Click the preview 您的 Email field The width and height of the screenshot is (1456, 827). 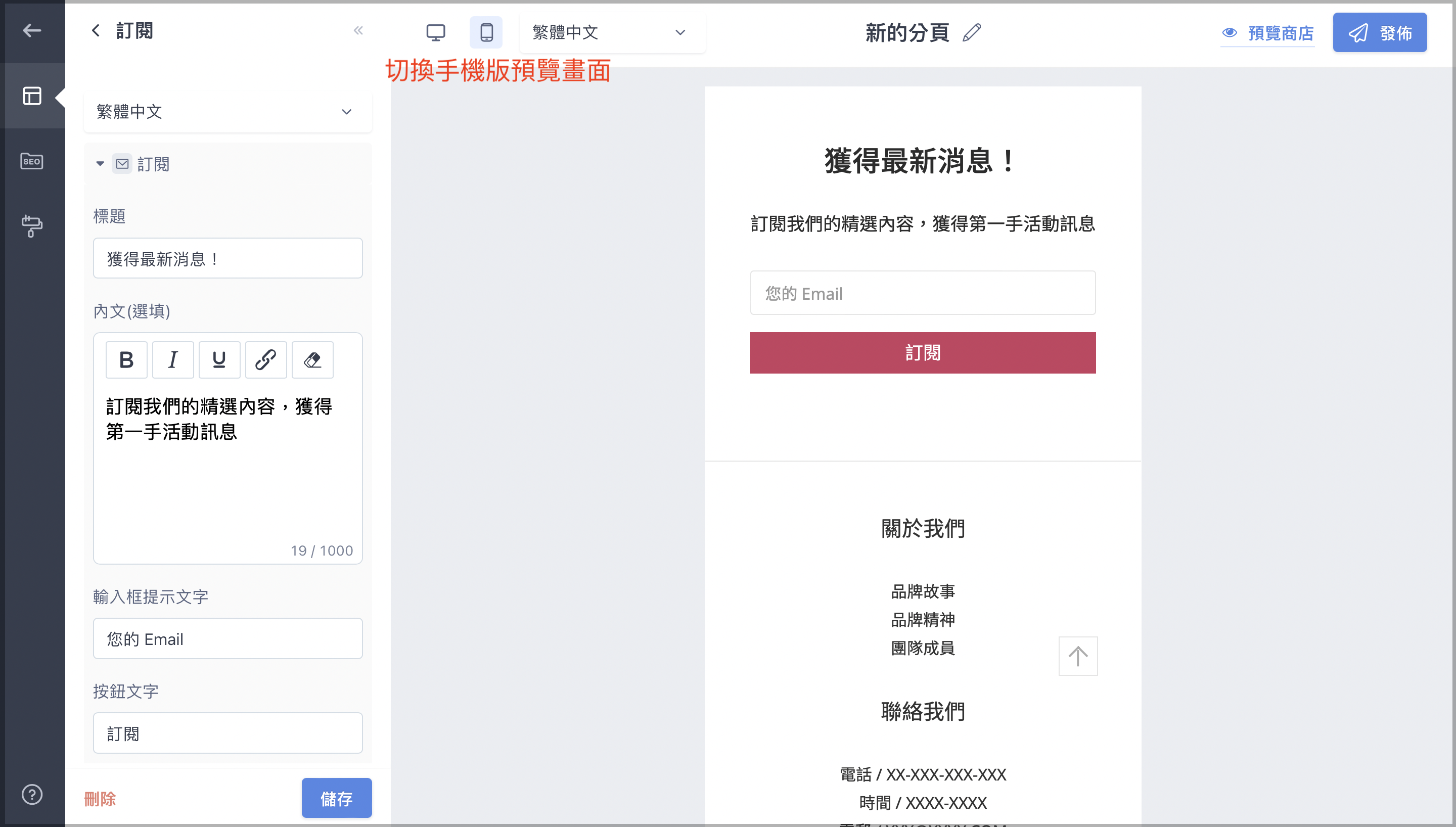point(923,293)
